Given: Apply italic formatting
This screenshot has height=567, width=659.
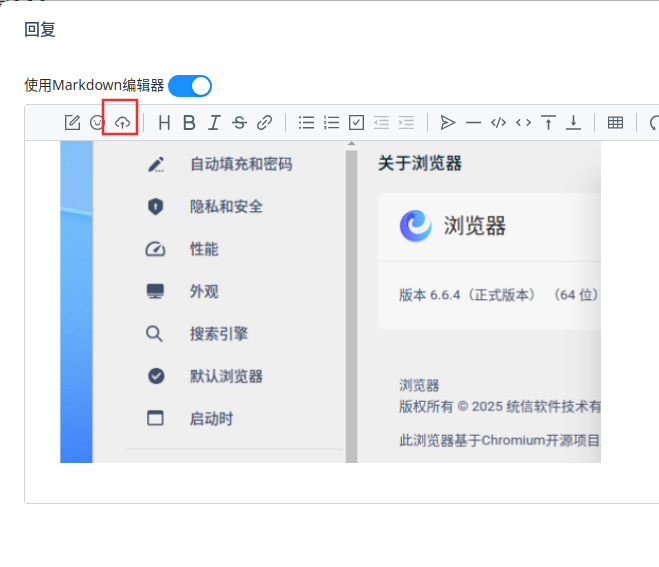Looking at the screenshot, I should [x=214, y=123].
